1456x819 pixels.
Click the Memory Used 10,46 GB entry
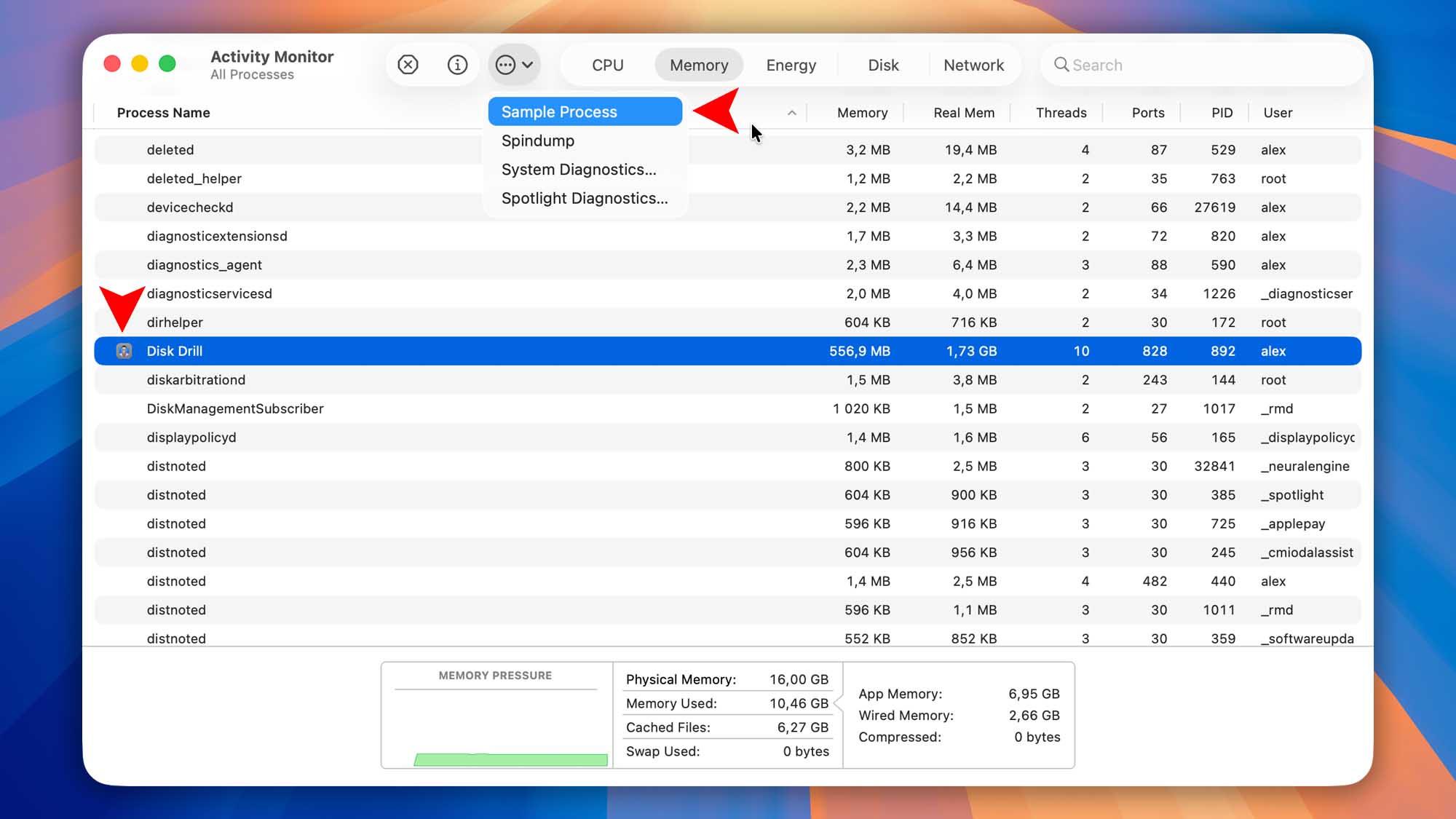(727, 703)
